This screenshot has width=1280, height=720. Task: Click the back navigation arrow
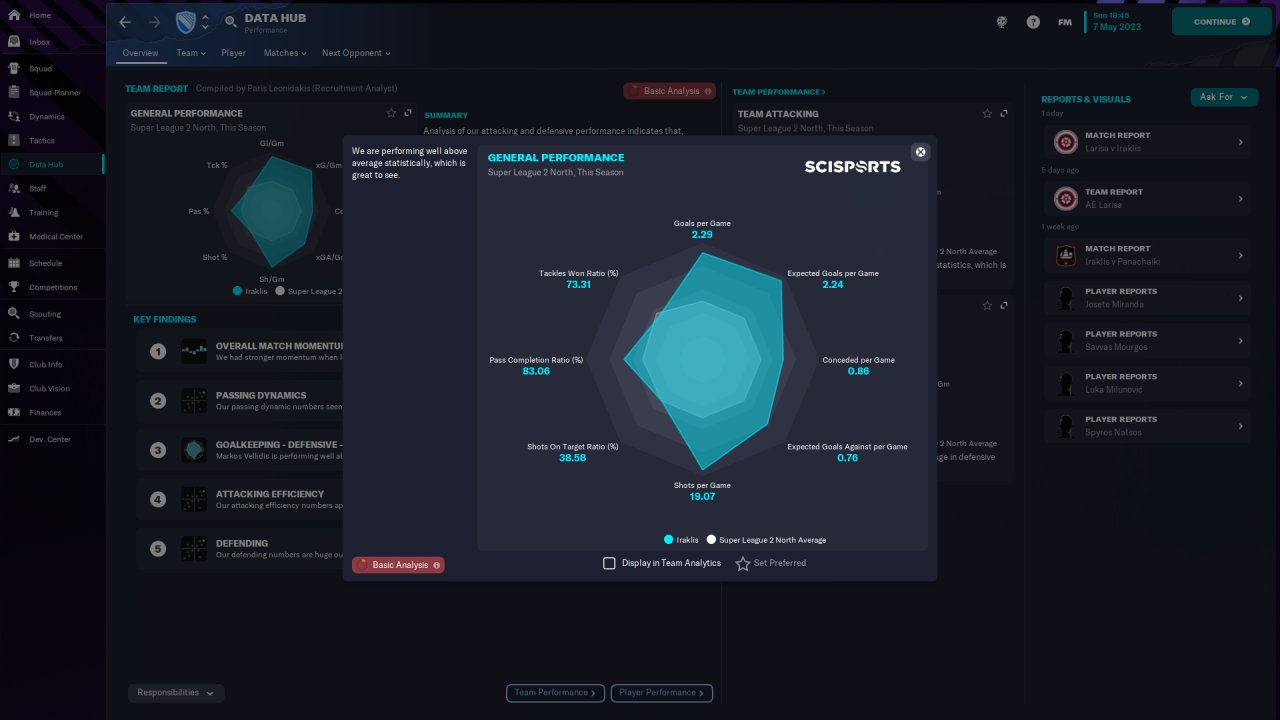pyautogui.click(x=125, y=22)
